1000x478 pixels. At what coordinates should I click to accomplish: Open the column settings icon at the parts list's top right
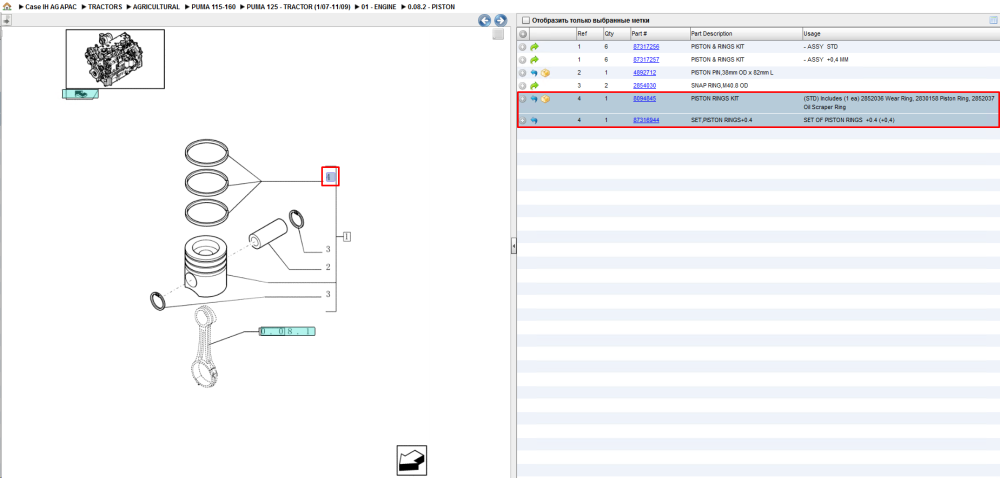click(x=992, y=20)
